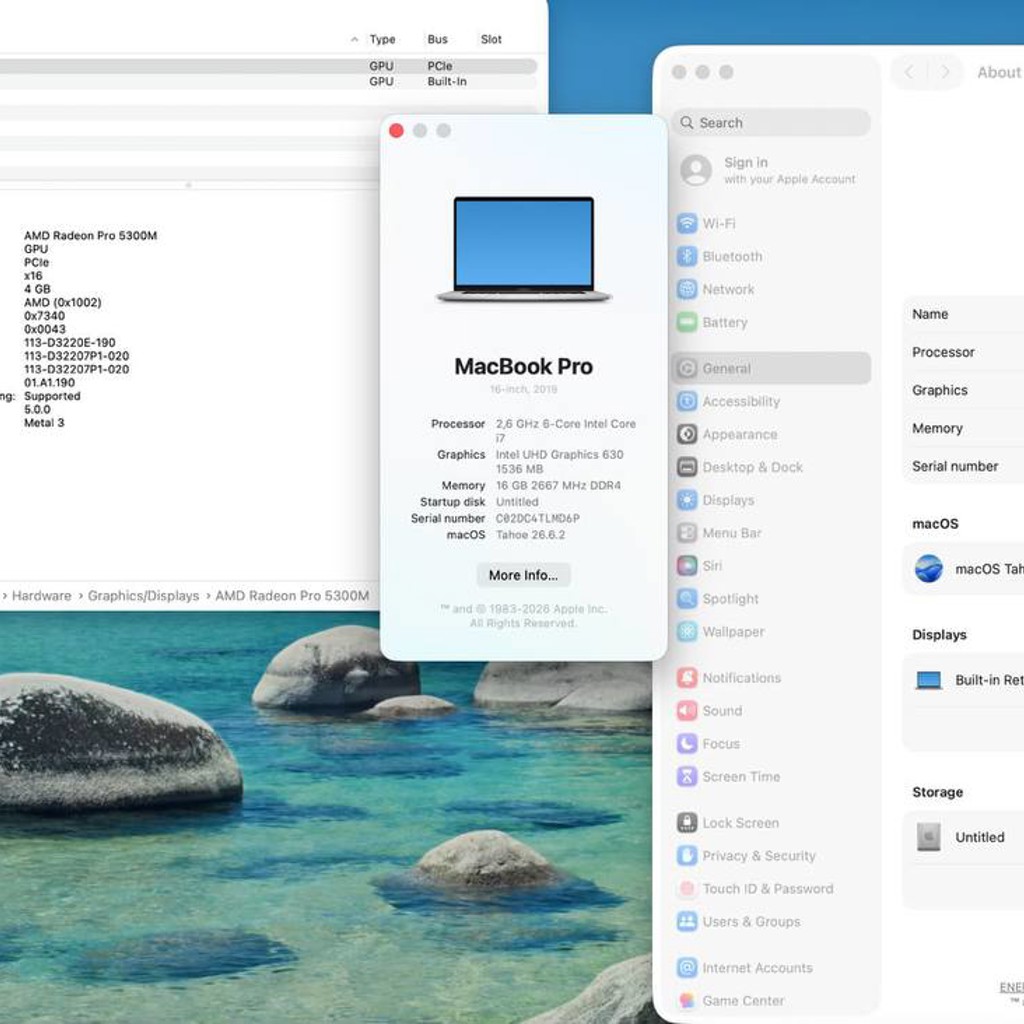
Task: Focus the Search field in System Settings
Action: pos(771,123)
